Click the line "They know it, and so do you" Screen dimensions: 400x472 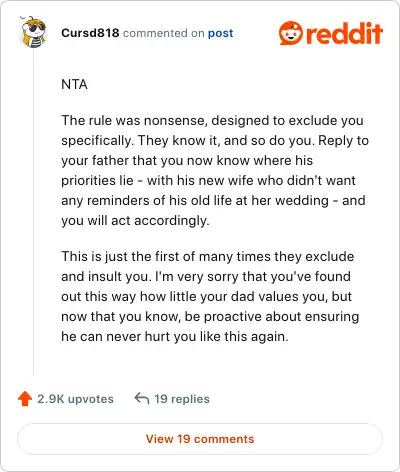click(226, 140)
